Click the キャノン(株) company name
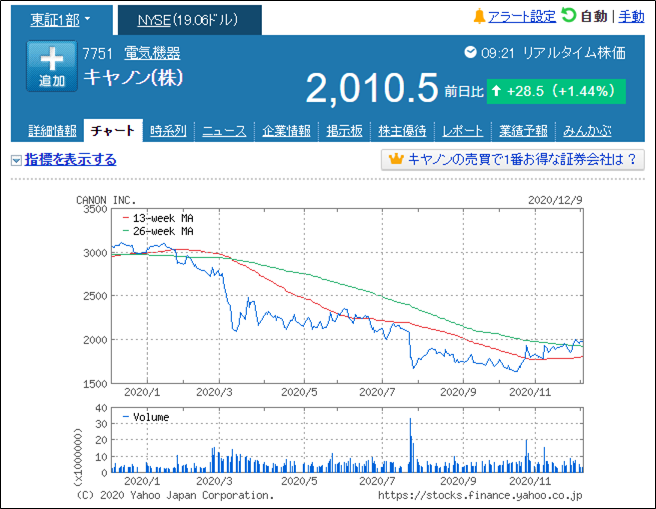 pyautogui.click(x=133, y=77)
